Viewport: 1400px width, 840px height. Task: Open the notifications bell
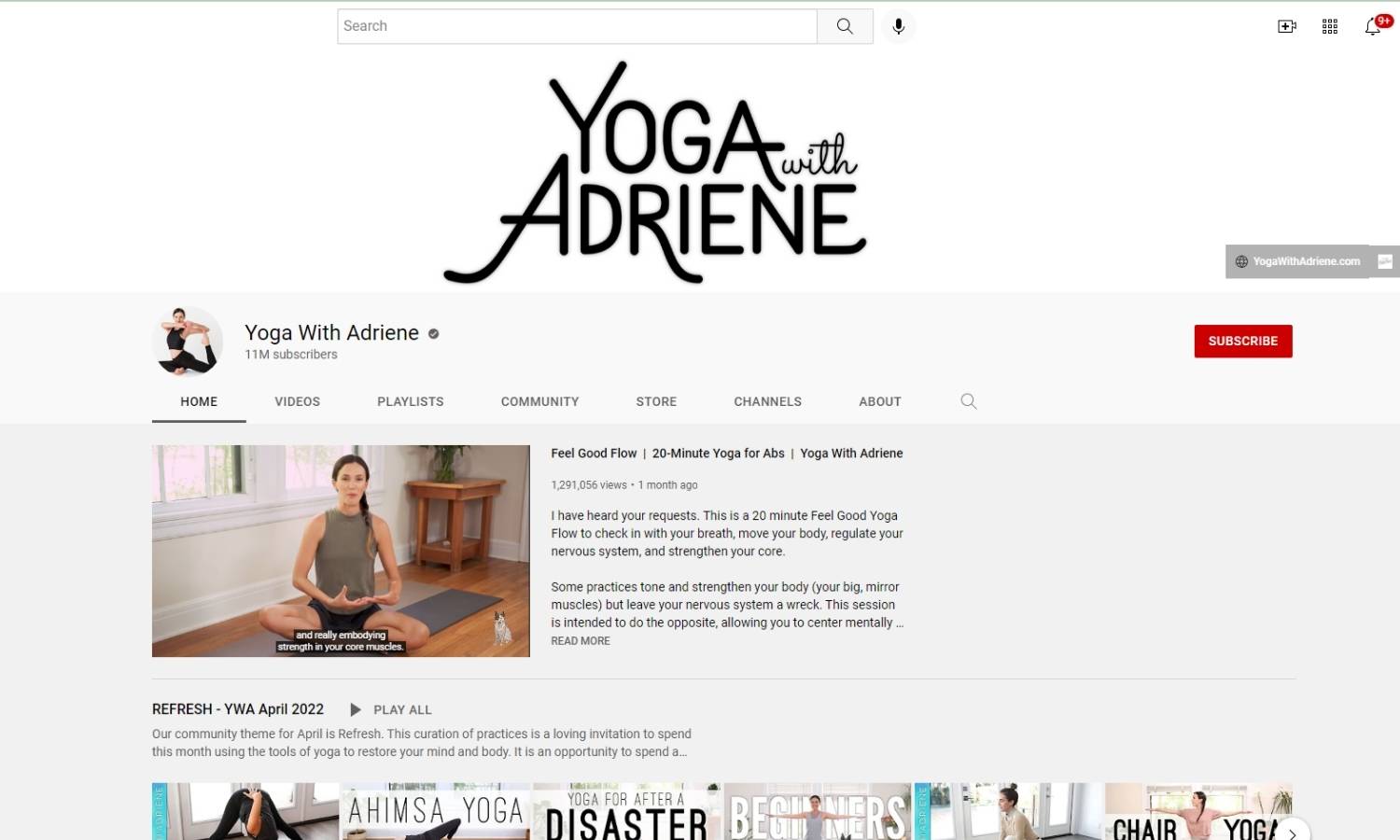click(x=1373, y=26)
